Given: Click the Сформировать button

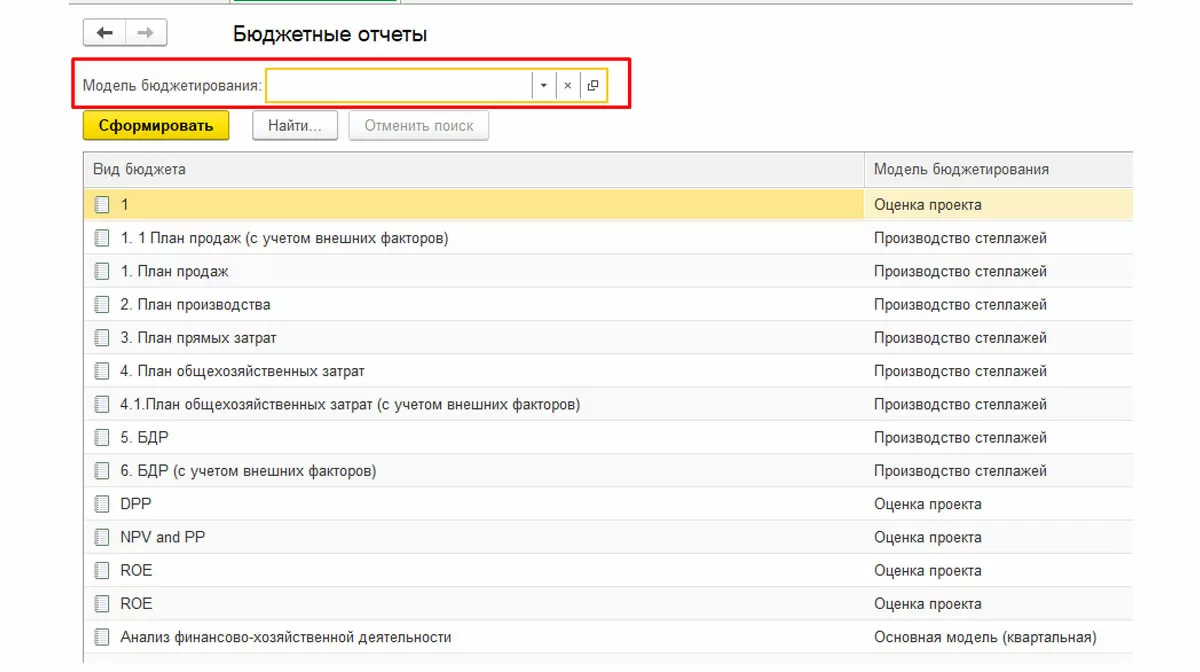Looking at the screenshot, I should pyautogui.click(x=156, y=126).
